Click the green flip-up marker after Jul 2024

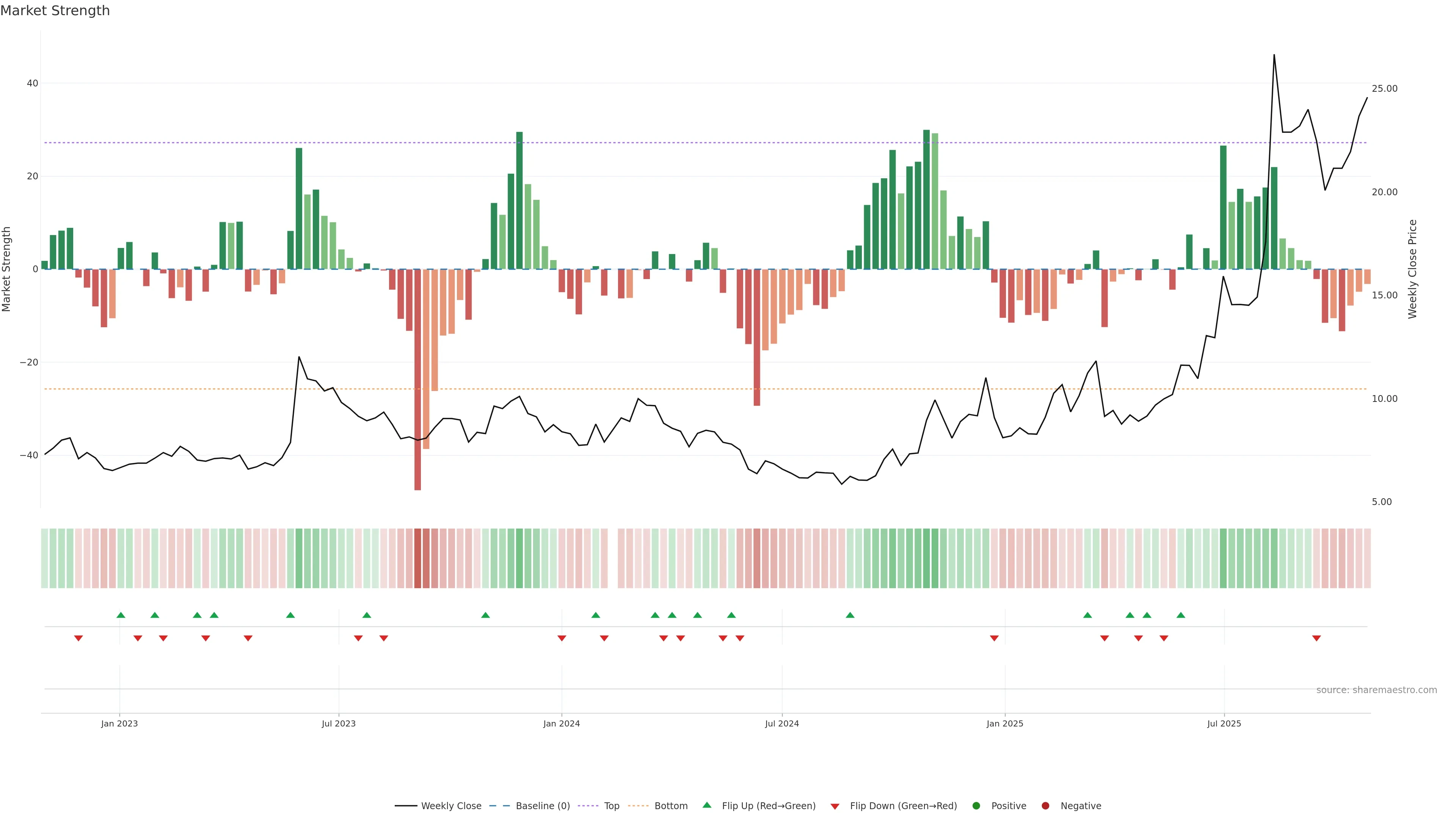(850, 615)
